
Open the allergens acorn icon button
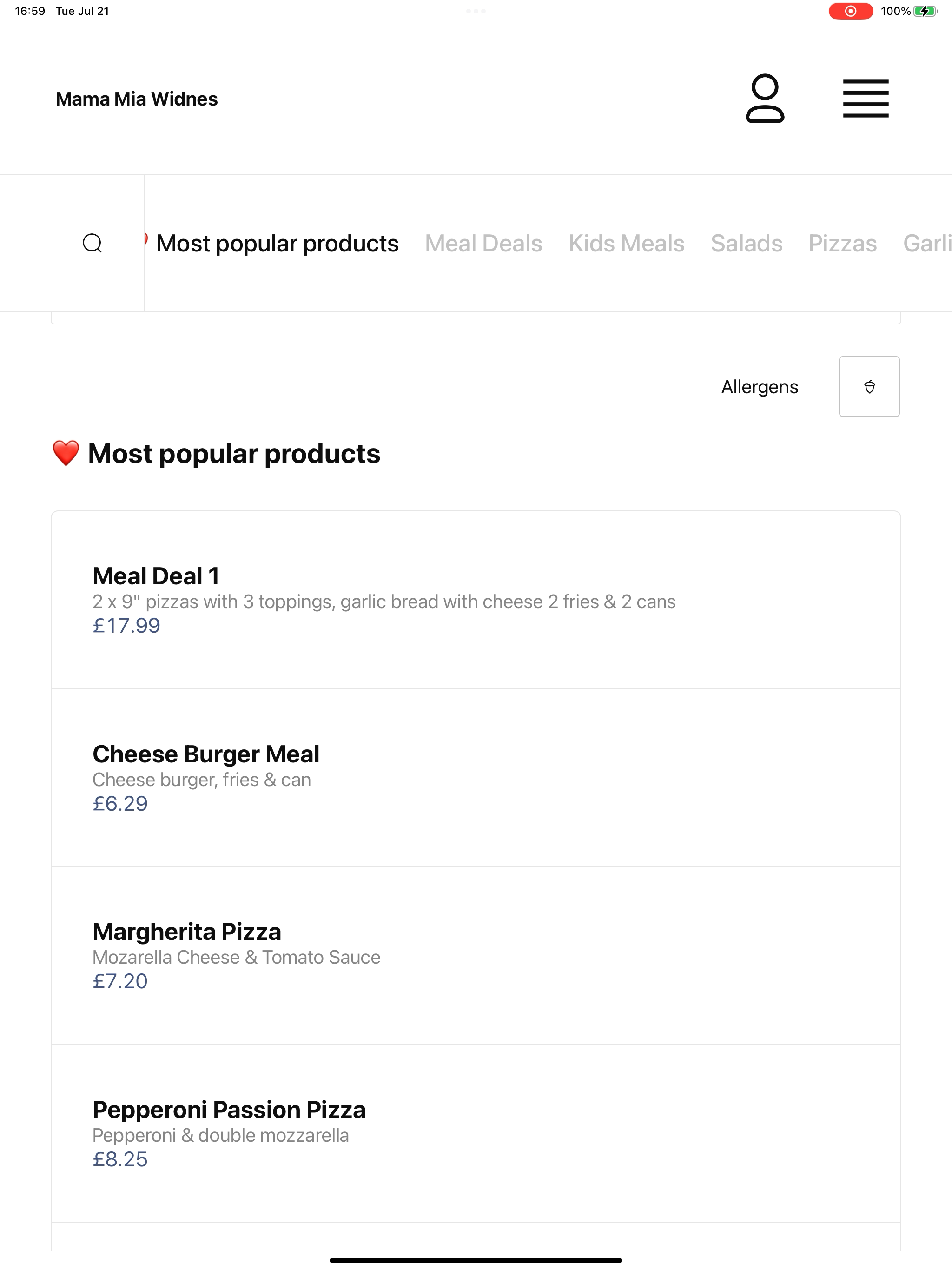pos(869,386)
